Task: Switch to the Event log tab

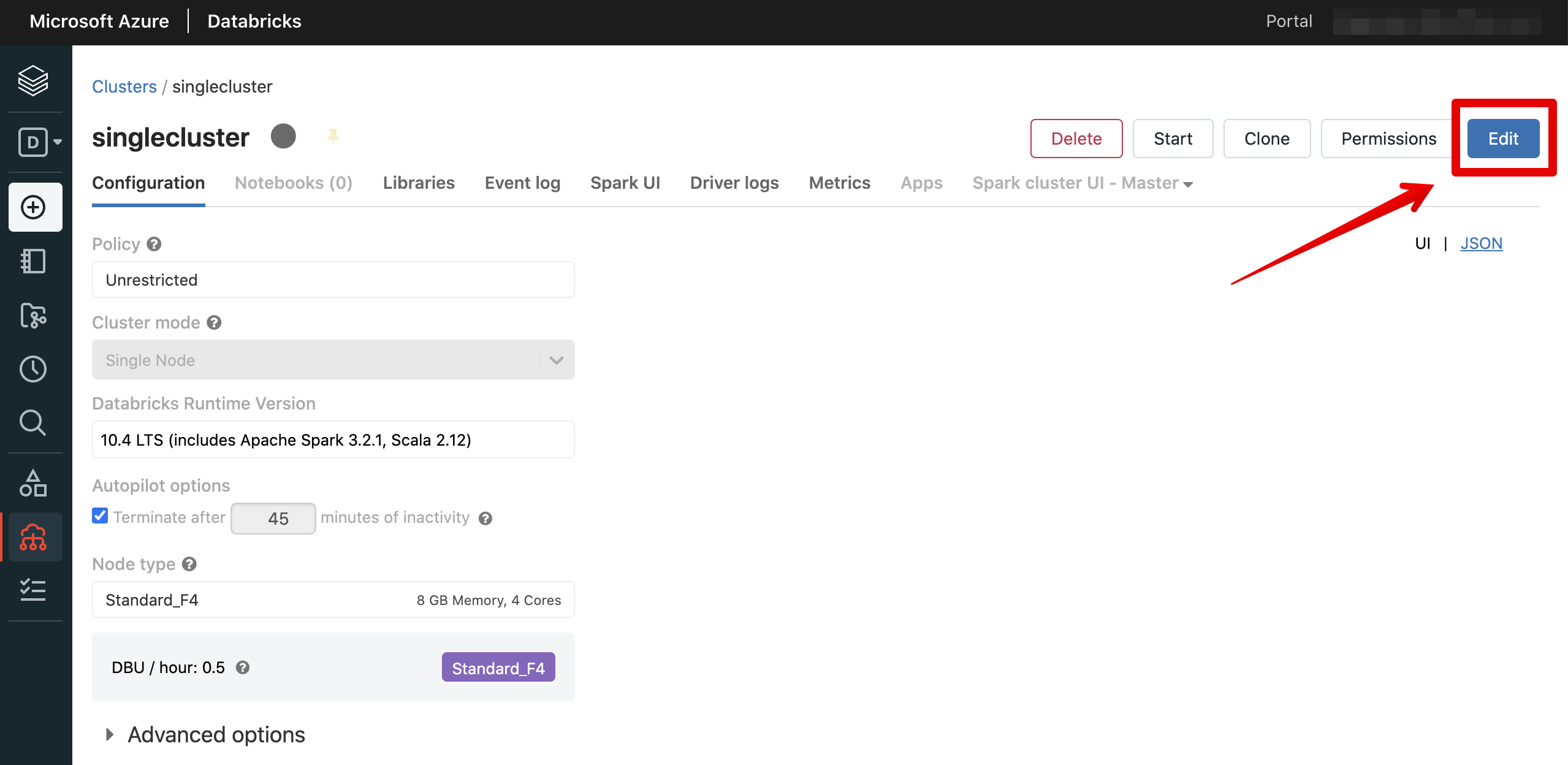Action: 522,183
